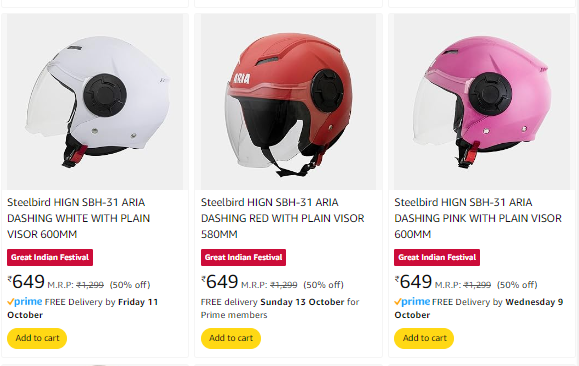The width and height of the screenshot is (579, 366).
Task: Select the ₹649 price of the pink helmet
Action: [x=413, y=282]
